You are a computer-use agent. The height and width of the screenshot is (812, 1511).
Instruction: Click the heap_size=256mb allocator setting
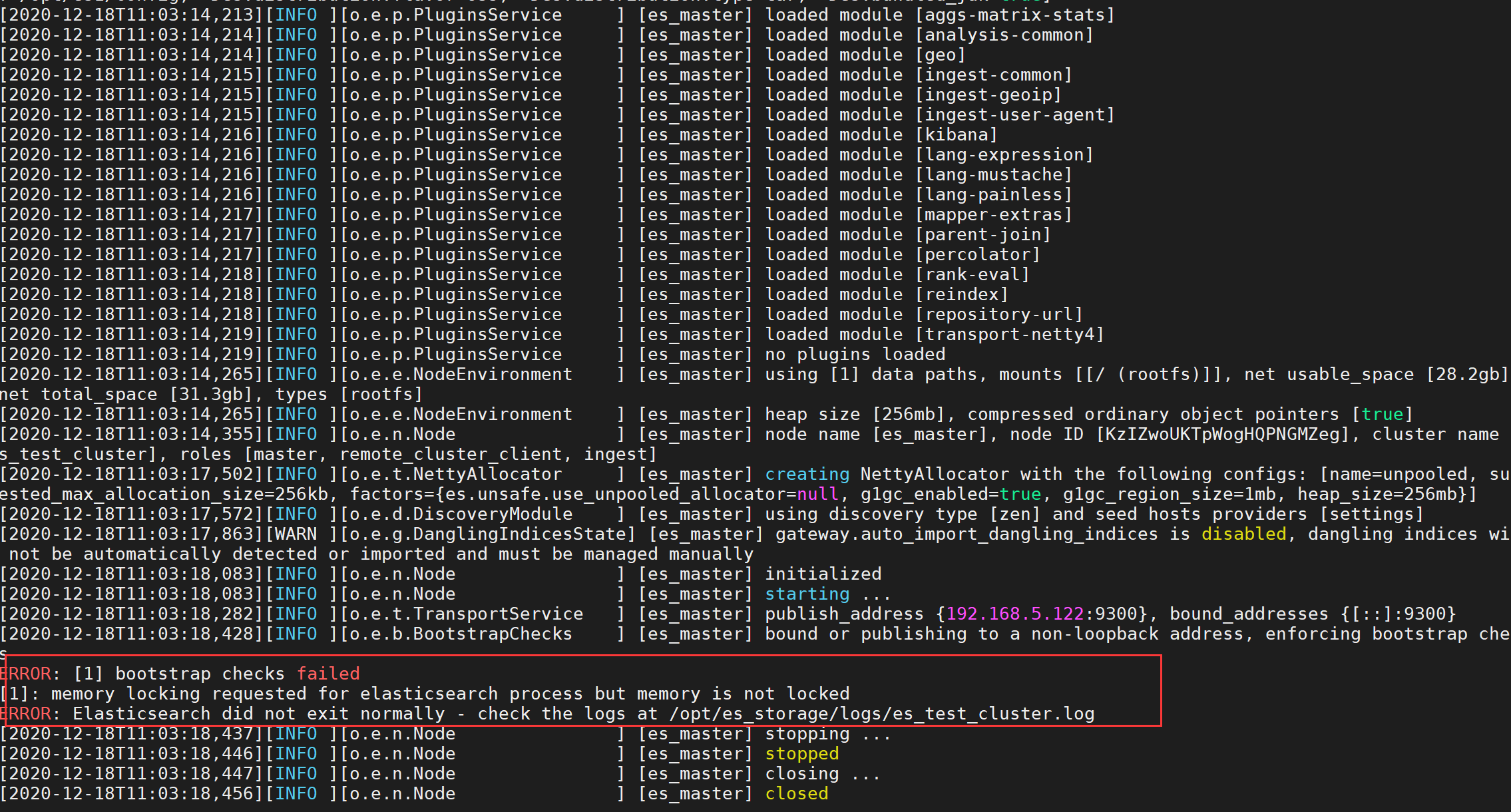1377,494
